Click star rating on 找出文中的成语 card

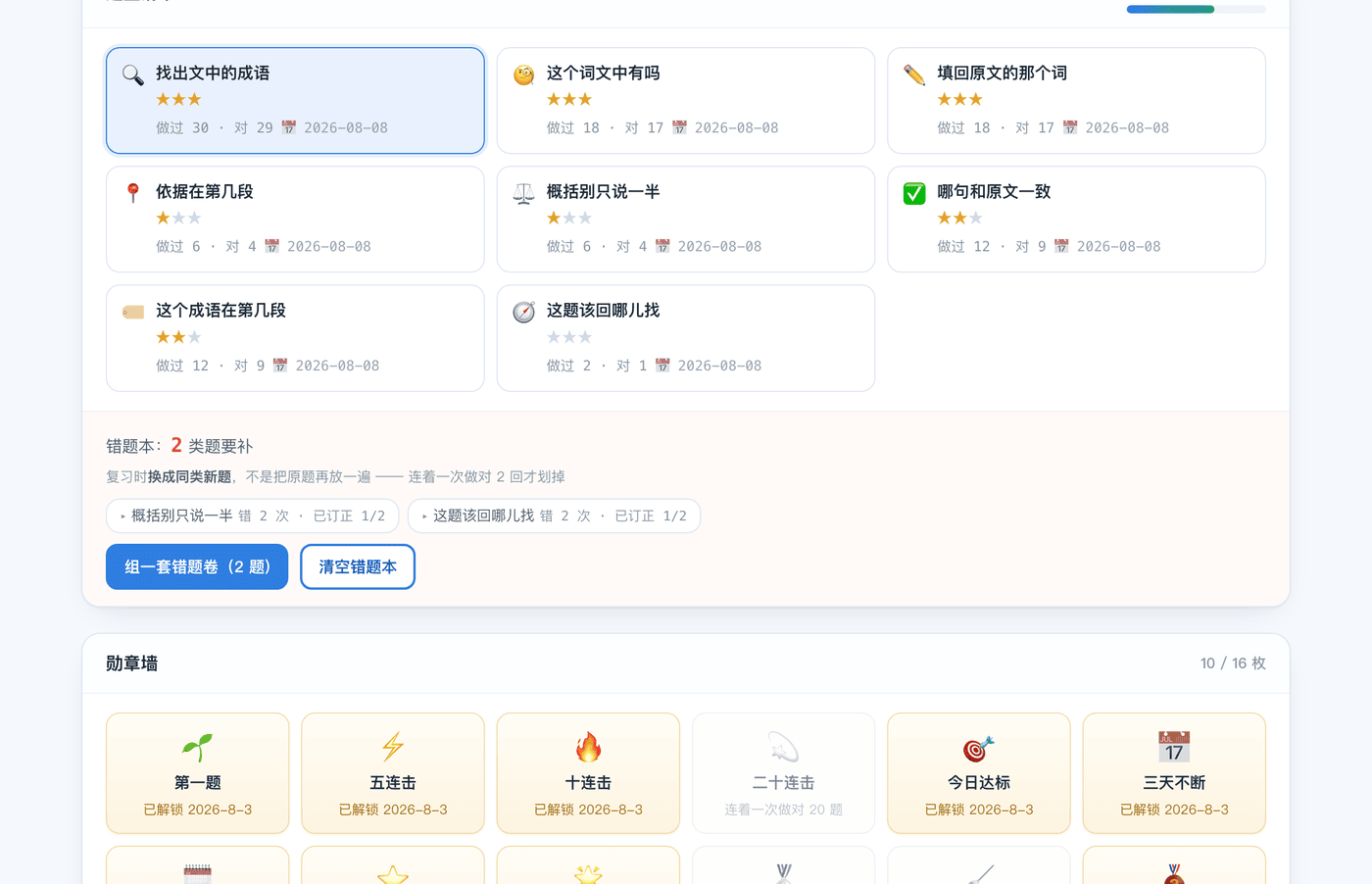[179, 99]
